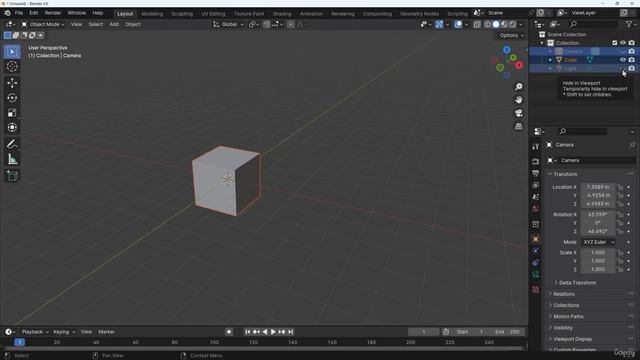The width and height of the screenshot is (640, 360).
Task: Switch to the Geometry Nodes workspace tab
Action: coord(419,13)
